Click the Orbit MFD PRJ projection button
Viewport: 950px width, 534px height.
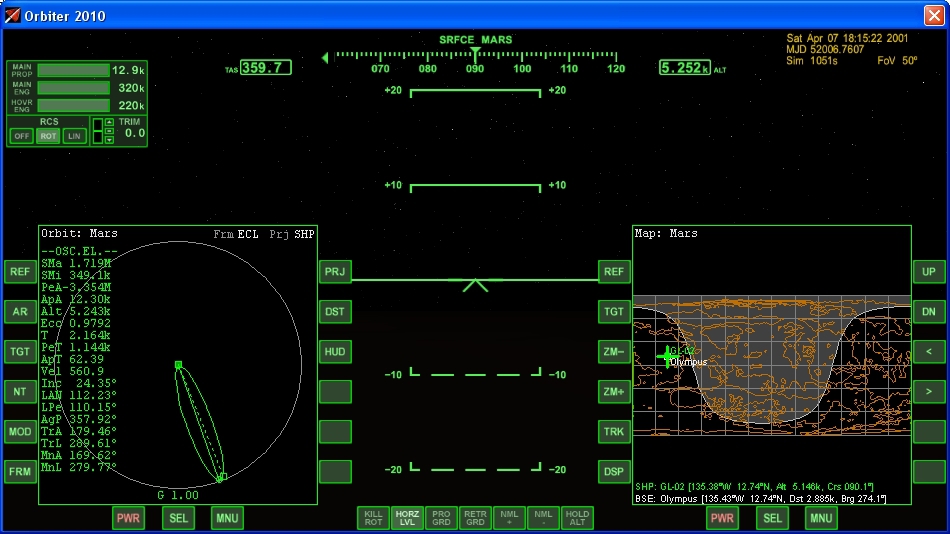pyautogui.click(x=335, y=272)
